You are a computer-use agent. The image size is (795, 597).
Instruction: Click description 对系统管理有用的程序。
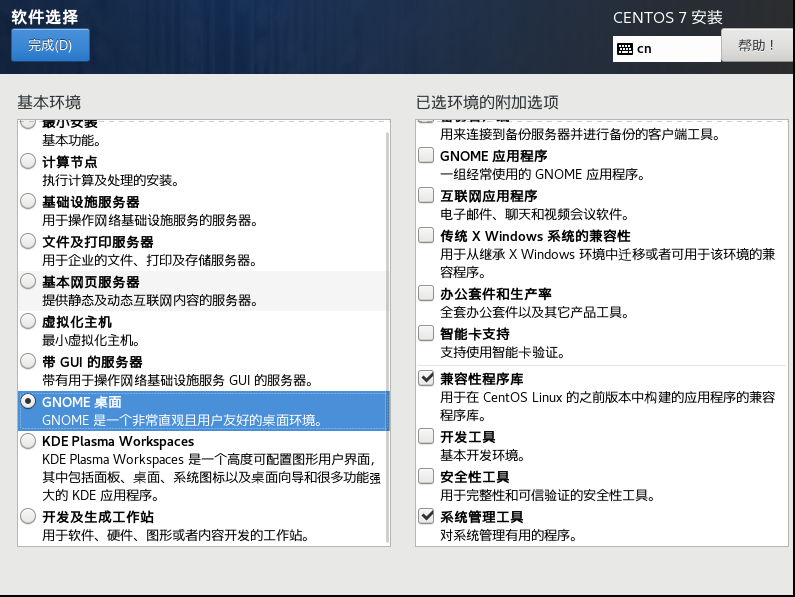pyautogui.click(x=509, y=536)
